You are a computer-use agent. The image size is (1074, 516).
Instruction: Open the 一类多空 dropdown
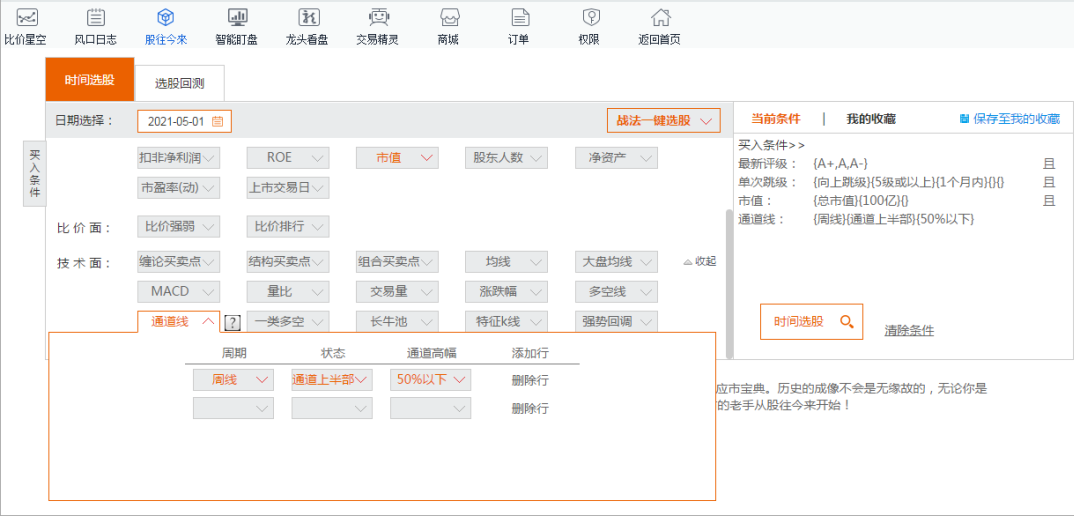[288, 321]
